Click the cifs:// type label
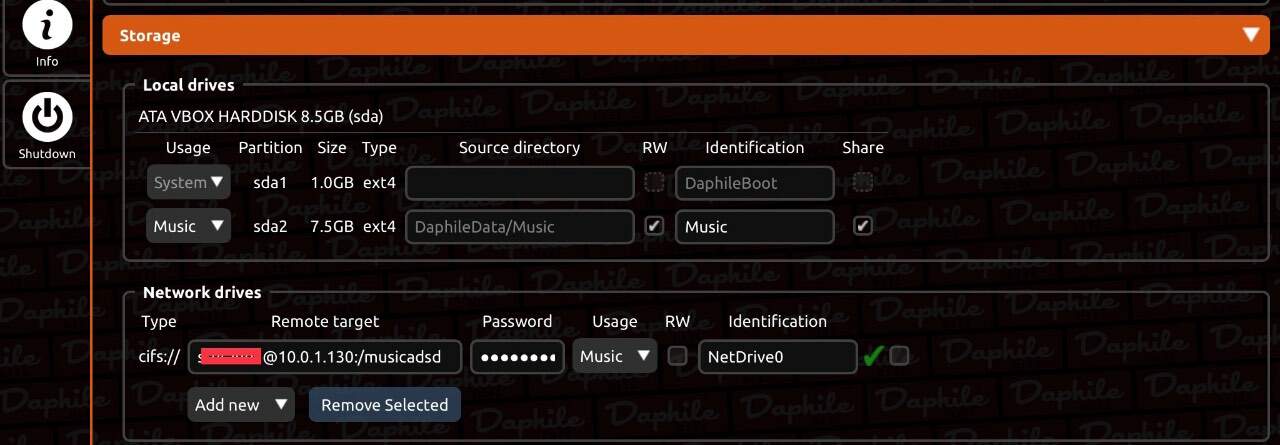The width and height of the screenshot is (1280, 445). point(159,356)
